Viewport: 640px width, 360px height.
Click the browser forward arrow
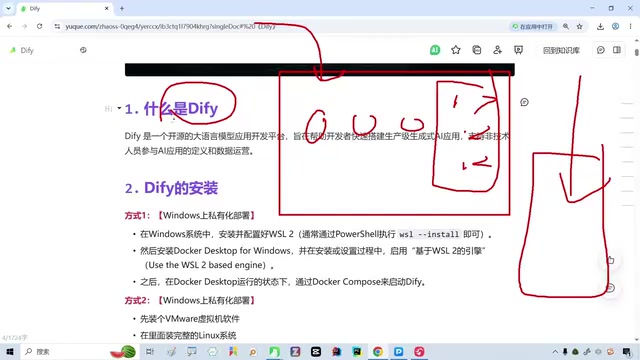(24, 26)
